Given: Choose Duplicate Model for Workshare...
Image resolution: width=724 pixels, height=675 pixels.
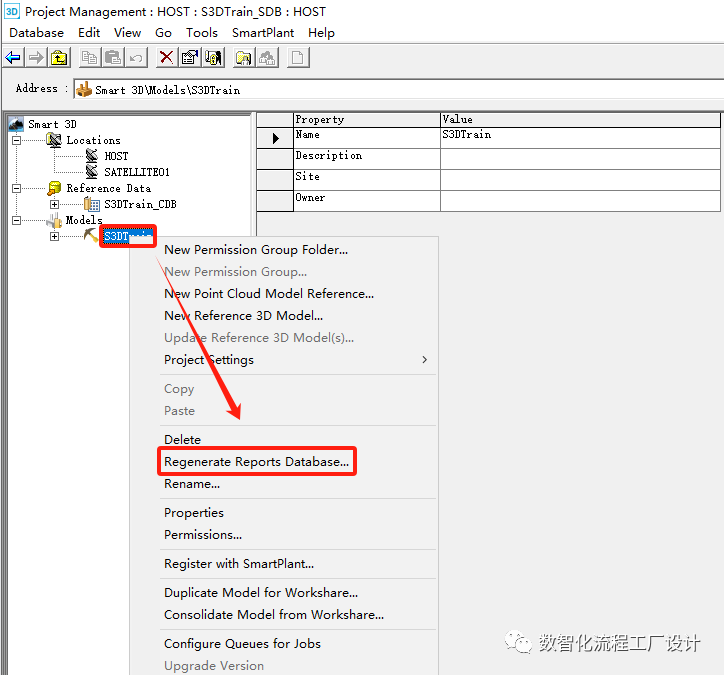Looking at the screenshot, I should click(261, 593).
